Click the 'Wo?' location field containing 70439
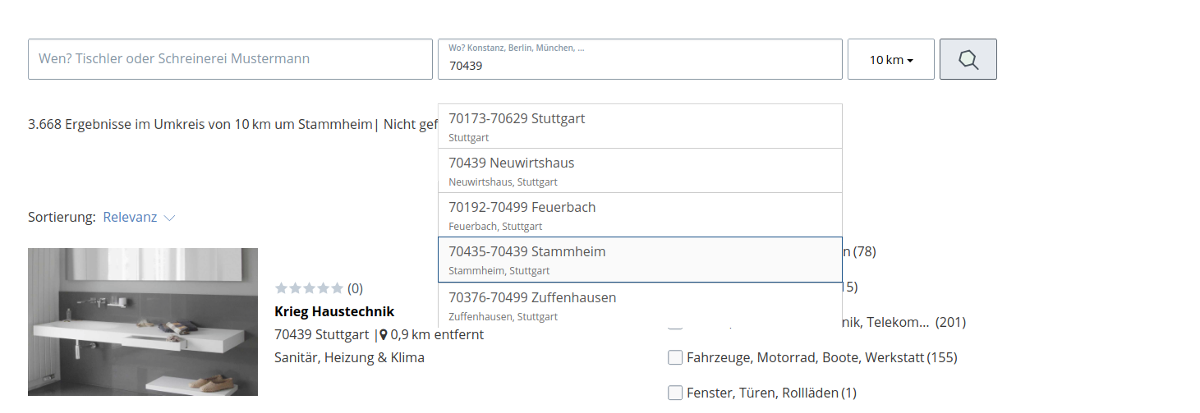This screenshot has height=413, width=1200. coord(640,66)
